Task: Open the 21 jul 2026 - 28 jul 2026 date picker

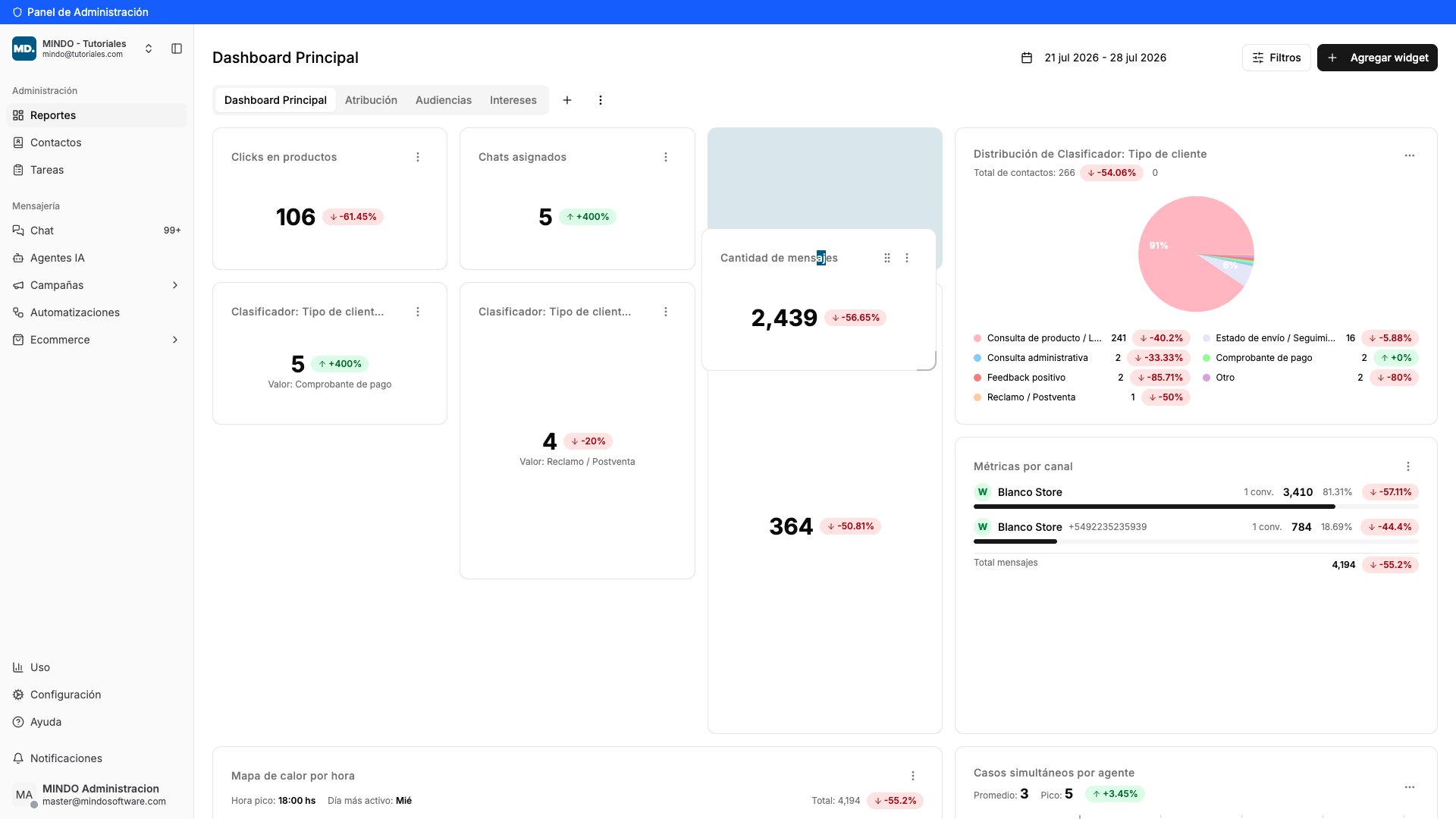Action: pyautogui.click(x=1094, y=58)
